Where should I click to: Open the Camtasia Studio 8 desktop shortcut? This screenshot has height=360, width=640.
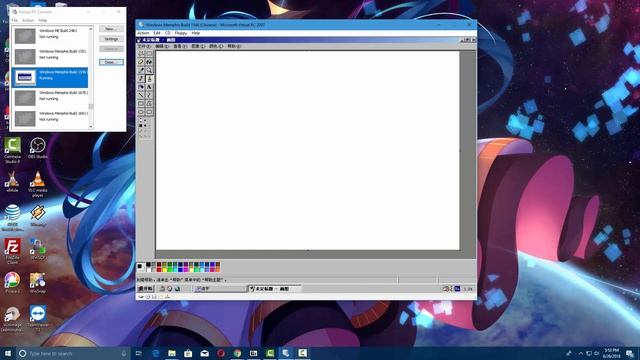[12, 150]
